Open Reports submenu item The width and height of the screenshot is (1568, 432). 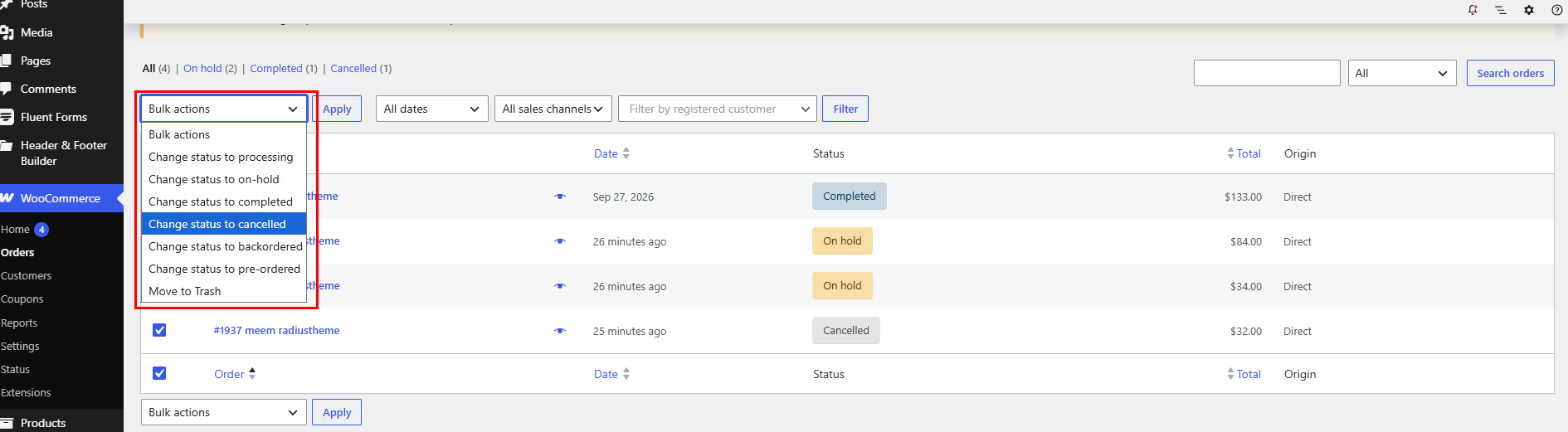tap(18, 323)
